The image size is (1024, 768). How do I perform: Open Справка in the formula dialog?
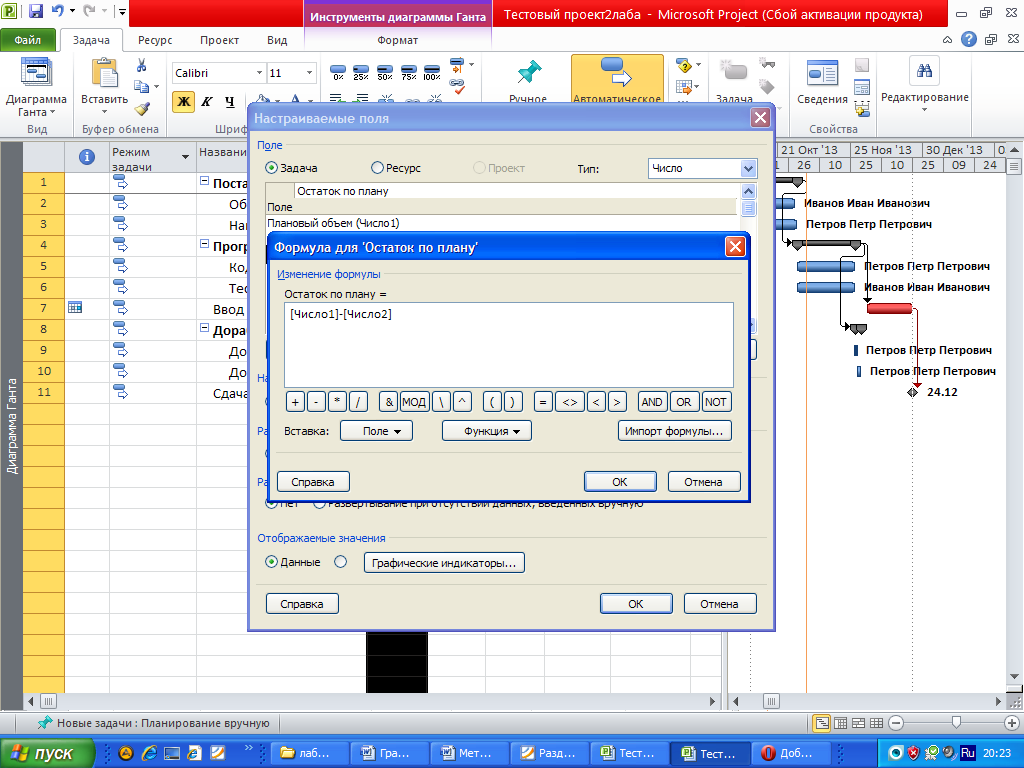(313, 482)
